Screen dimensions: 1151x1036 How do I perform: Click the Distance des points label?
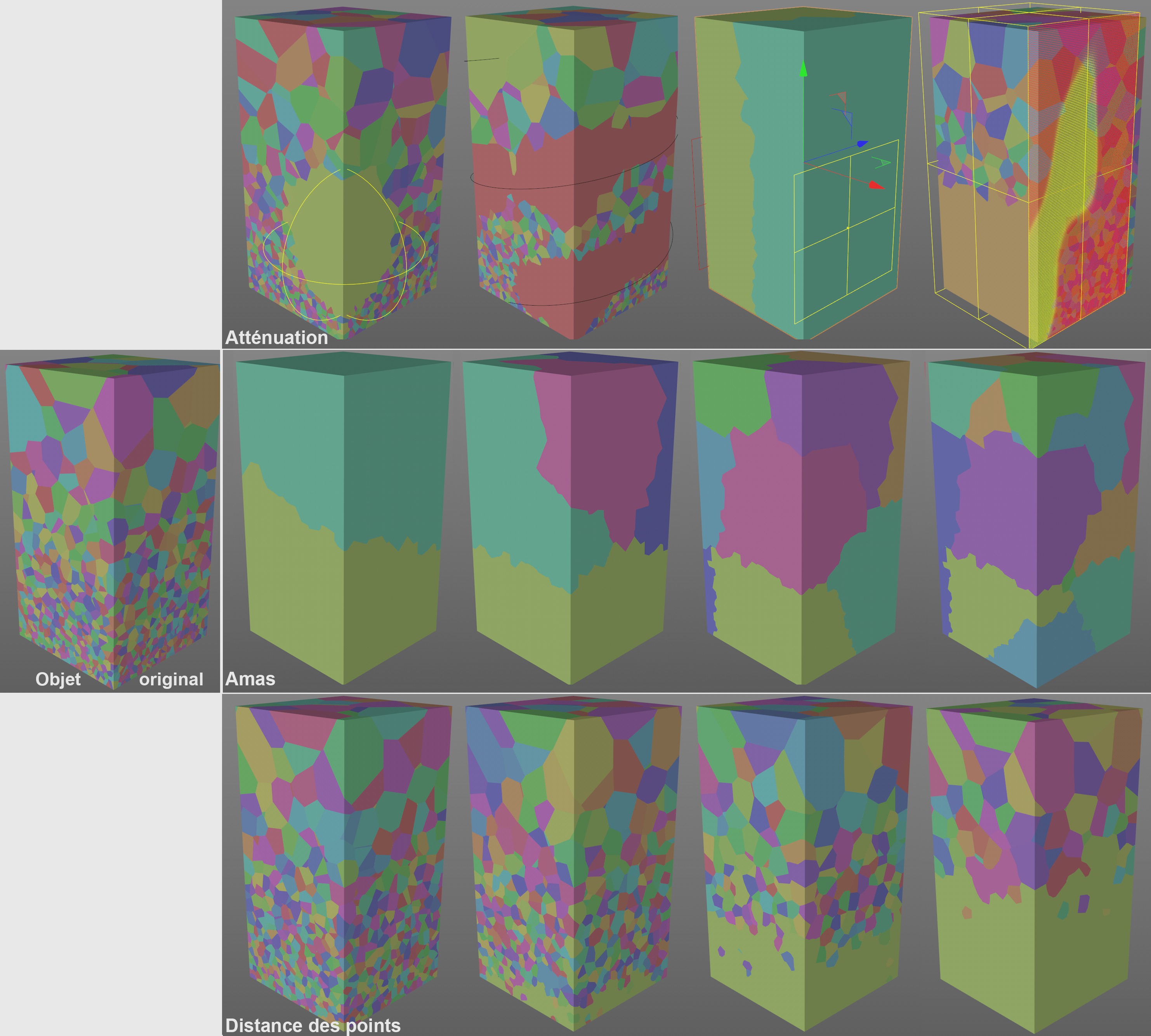point(313,1025)
